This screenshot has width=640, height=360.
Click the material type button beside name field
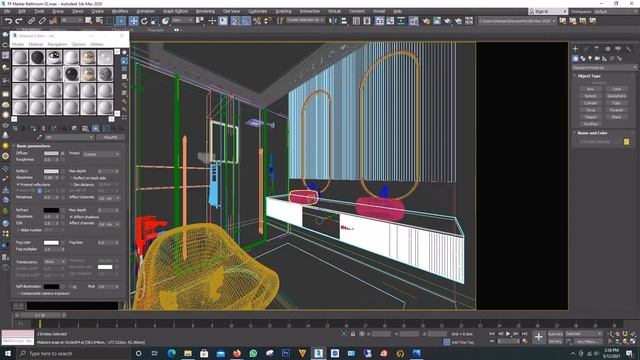[110, 137]
